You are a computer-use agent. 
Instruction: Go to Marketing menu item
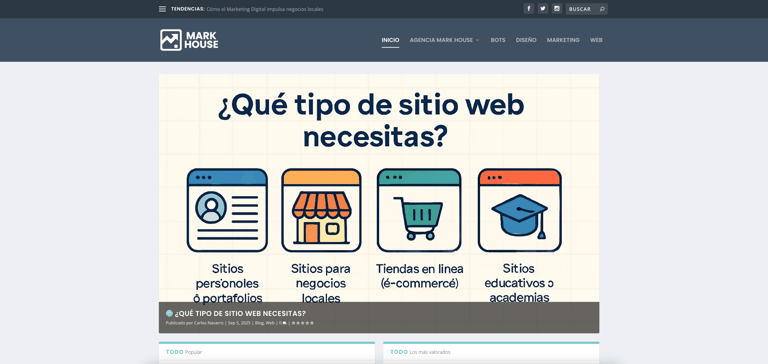pyautogui.click(x=563, y=40)
